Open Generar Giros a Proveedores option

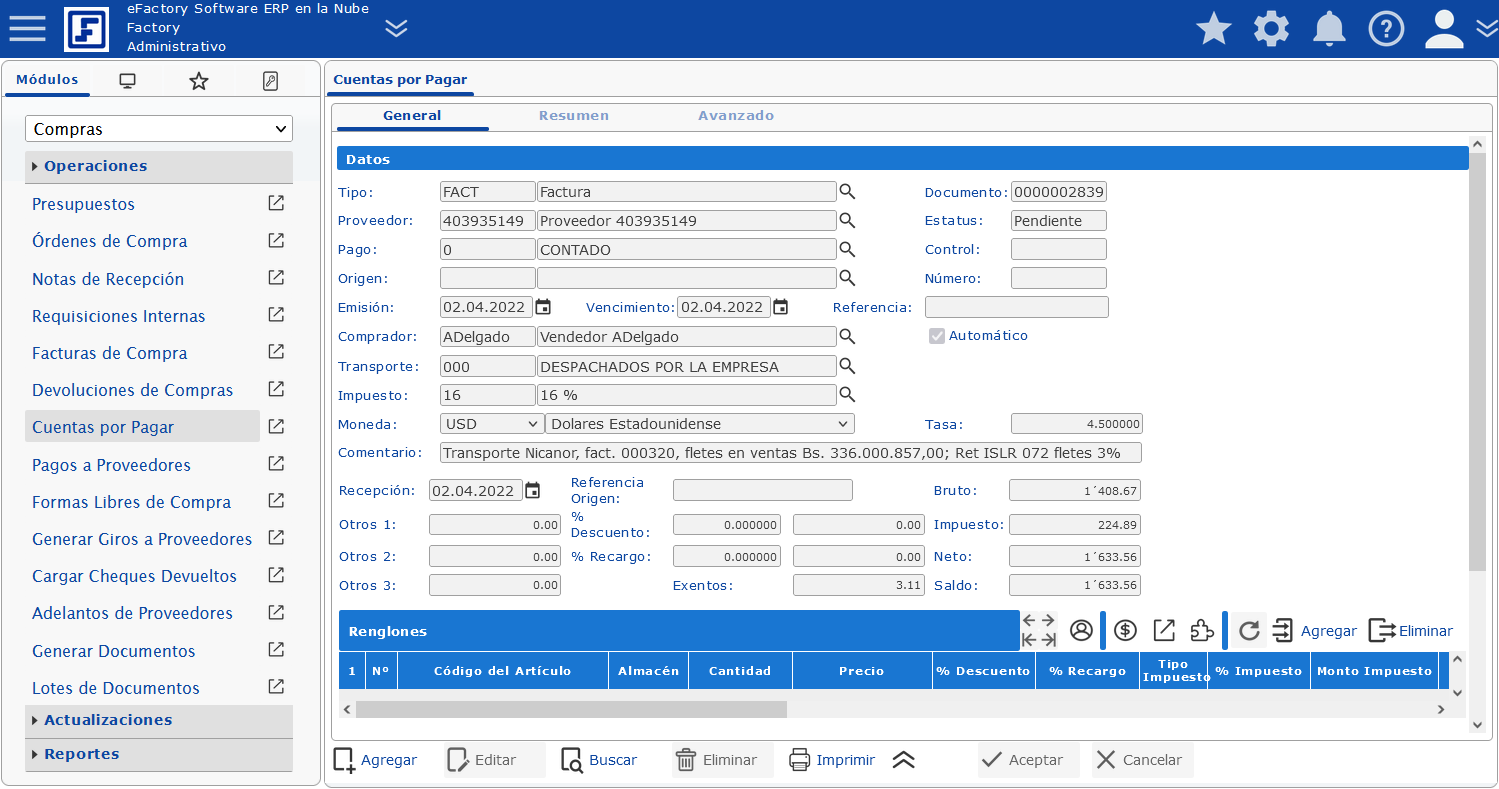(x=142, y=539)
